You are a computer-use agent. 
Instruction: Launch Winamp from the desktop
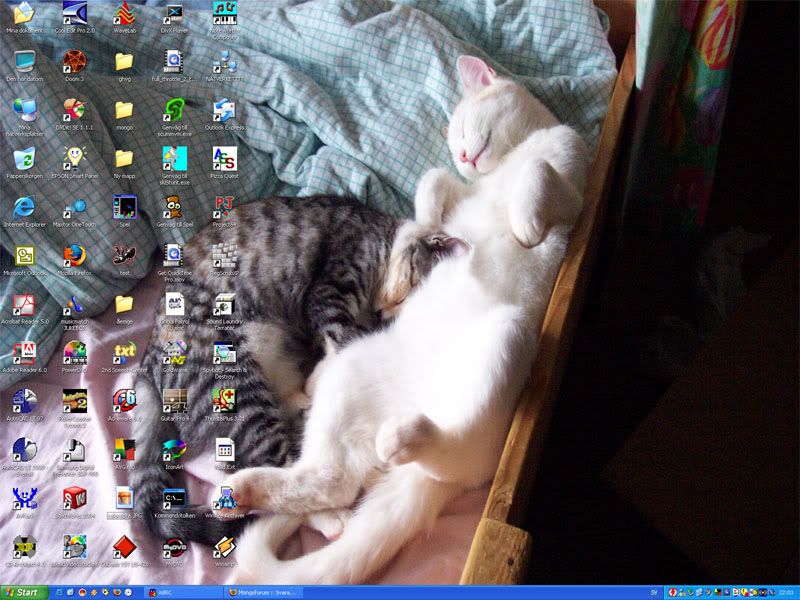(224, 547)
